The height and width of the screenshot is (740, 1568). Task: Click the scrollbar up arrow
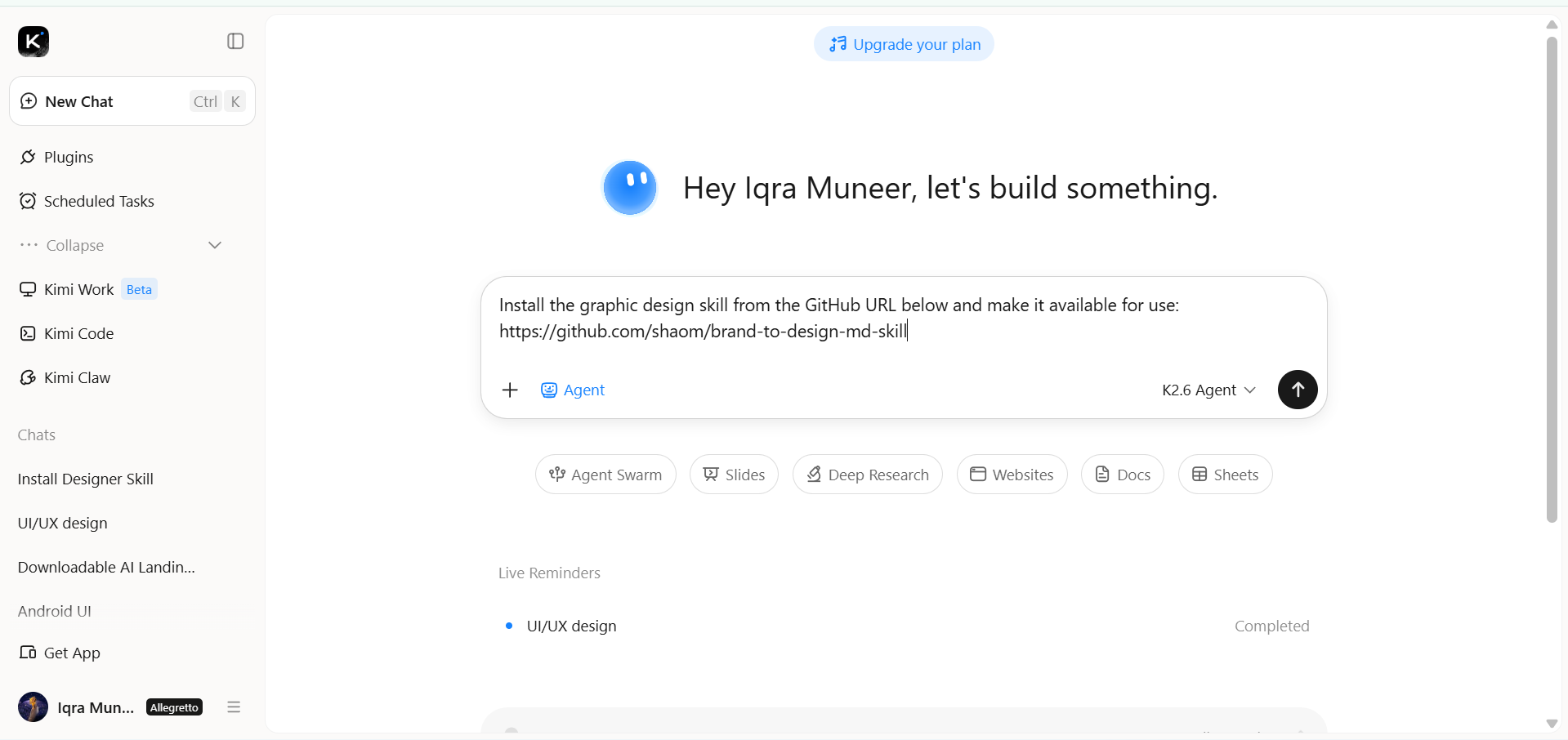pyautogui.click(x=1552, y=25)
